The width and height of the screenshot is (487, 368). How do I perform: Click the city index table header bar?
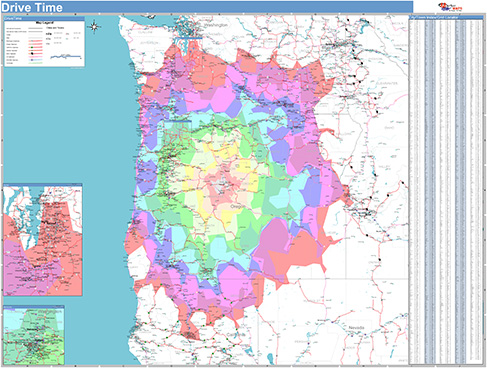[446, 17]
